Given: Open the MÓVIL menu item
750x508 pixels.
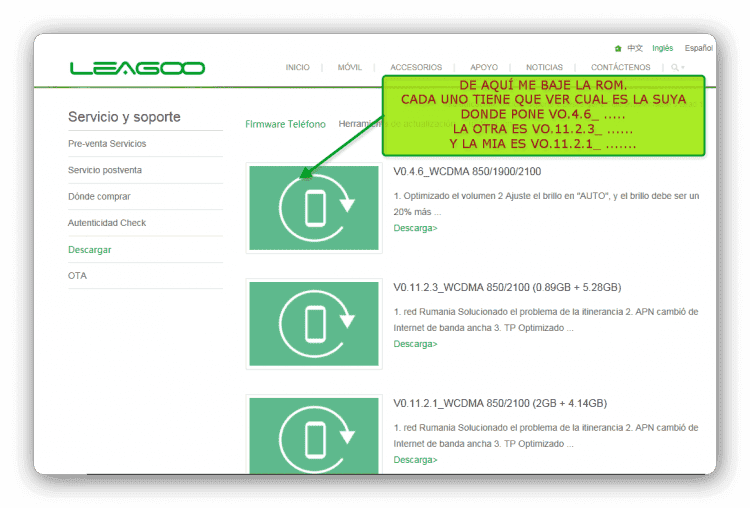Looking at the screenshot, I should point(350,67).
